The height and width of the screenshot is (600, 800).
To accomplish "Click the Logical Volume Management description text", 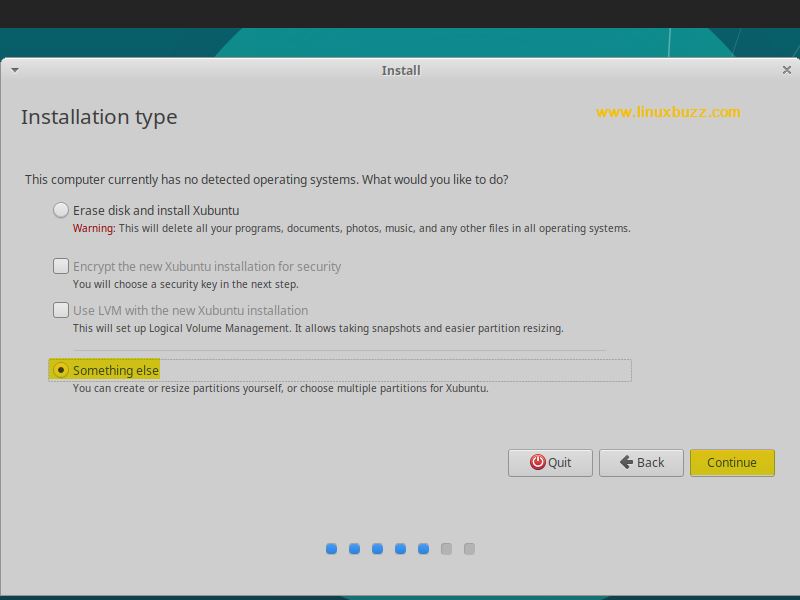I will (318, 328).
